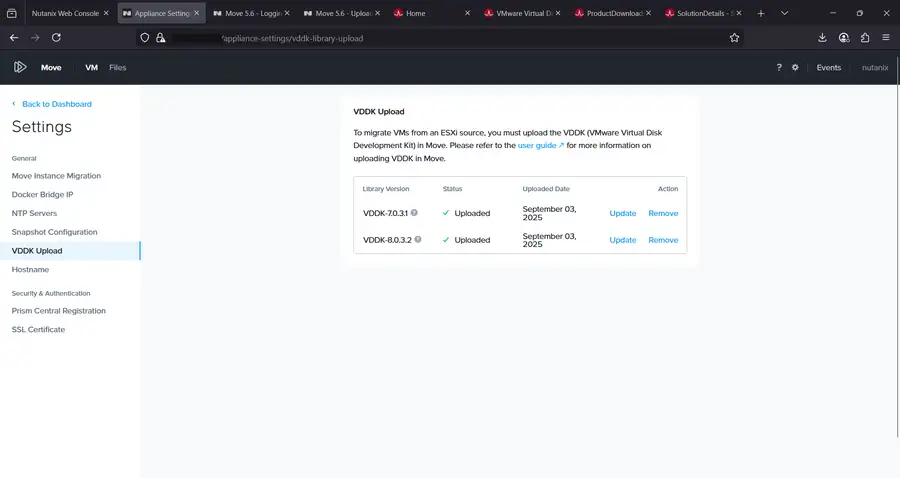
Task: Click the VDDK-7.0.3.1 library name
Action: click(x=385, y=213)
